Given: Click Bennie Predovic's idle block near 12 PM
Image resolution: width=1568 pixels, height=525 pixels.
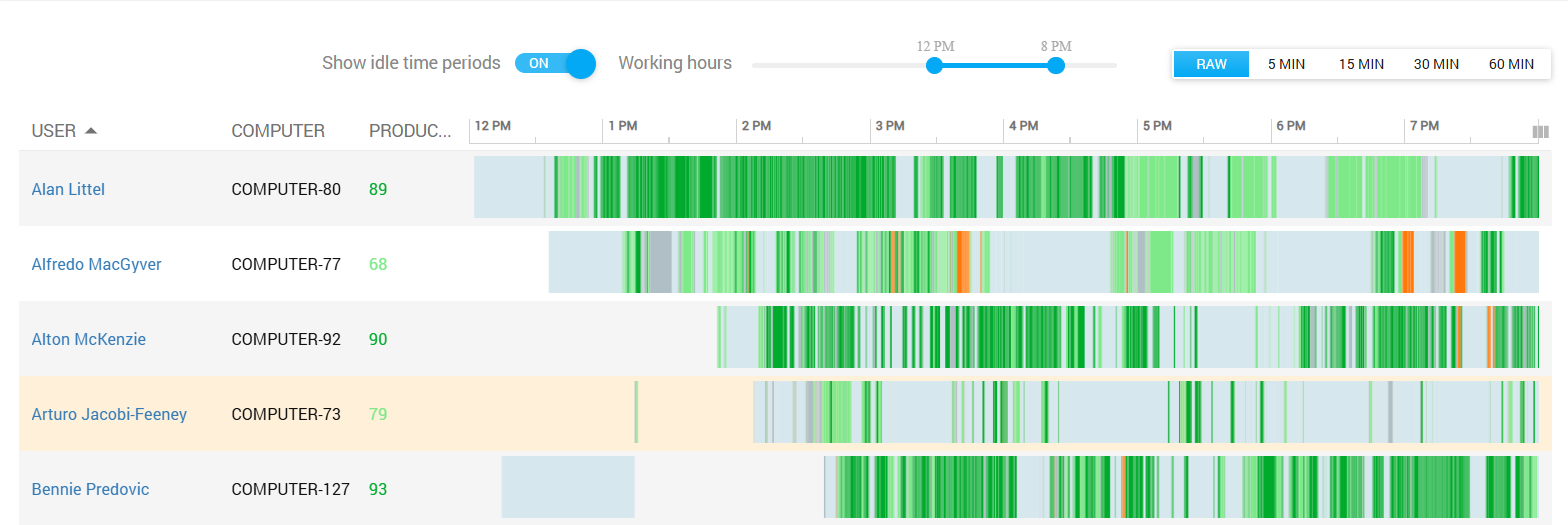Looking at the screenshot, I should pos(568,487).
